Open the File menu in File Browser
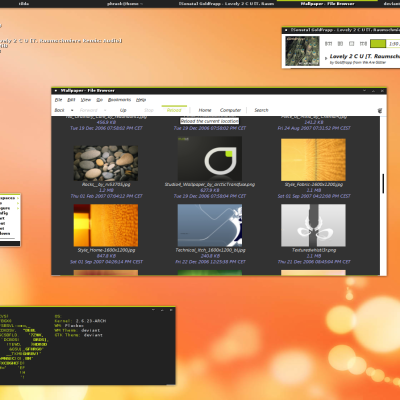Image resolution: width=400 pixels, height=400 pixels. [x=58, y=100]
